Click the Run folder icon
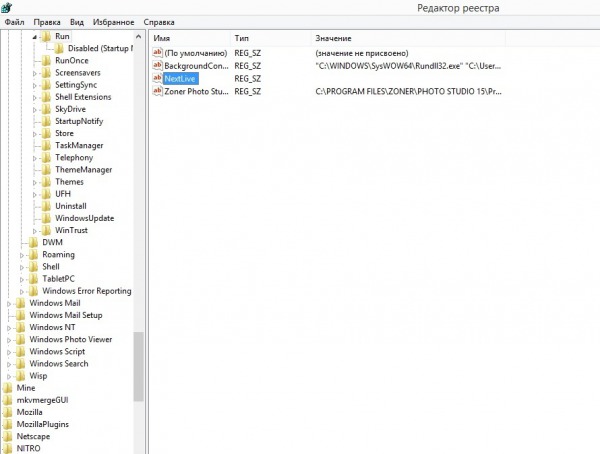Screen dimensions: 600x454 (x=46, y=36)
